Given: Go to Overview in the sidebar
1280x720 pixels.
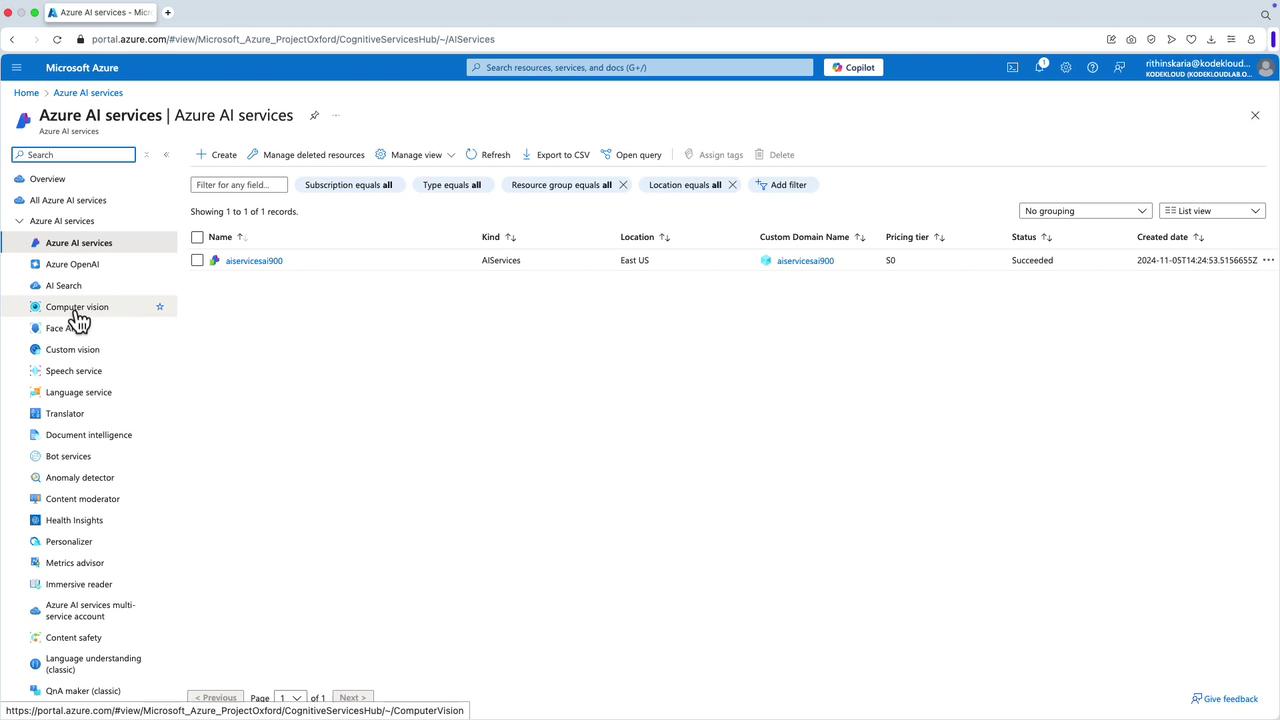Looking at the screenshot, I should (47, 179).
